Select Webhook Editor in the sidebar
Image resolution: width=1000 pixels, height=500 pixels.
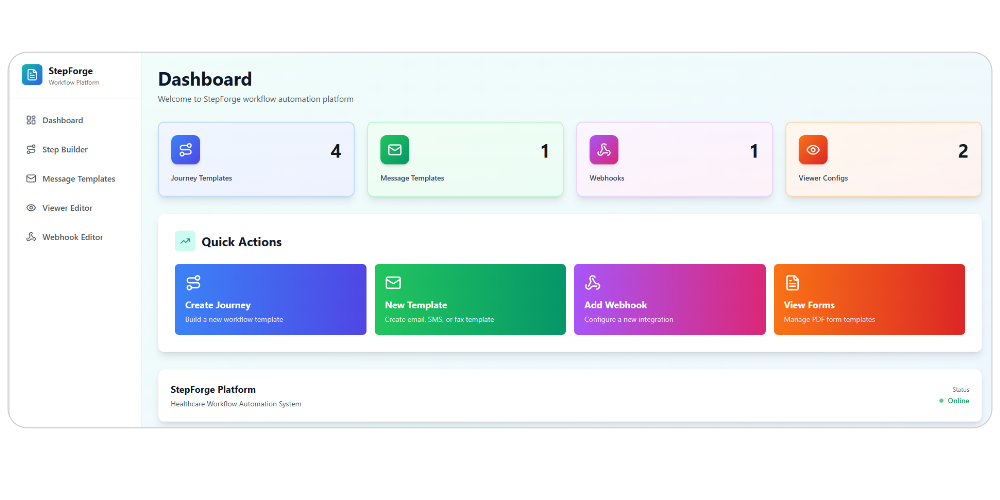pyautogui.click(x=72, y=237)
